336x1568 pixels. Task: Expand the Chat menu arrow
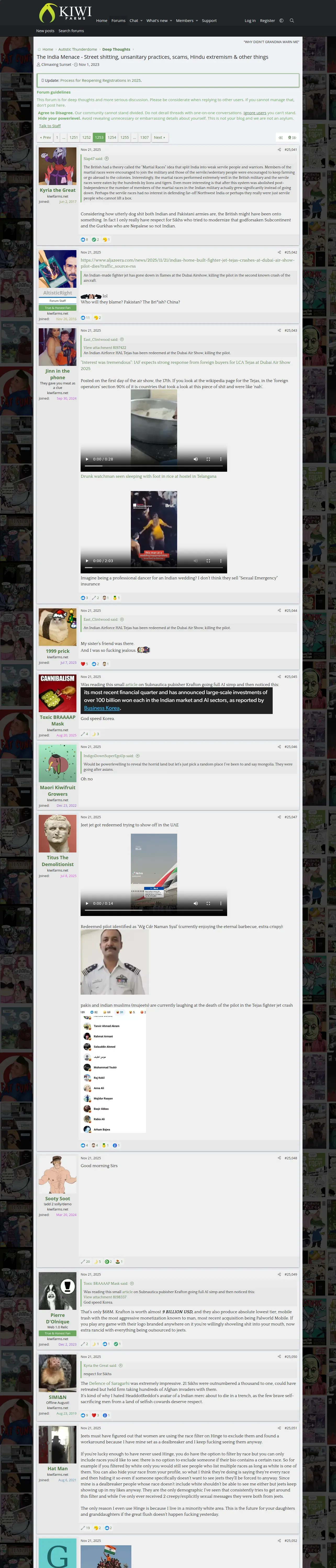pyautogui.click(x=142, y=21)
